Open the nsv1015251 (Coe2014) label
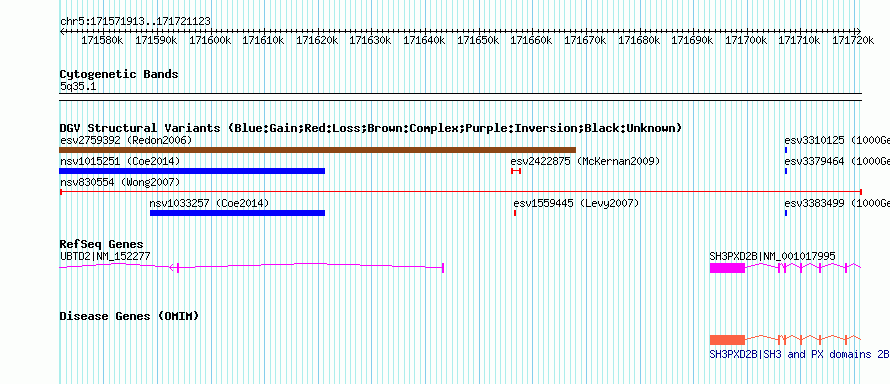The width and height of the screenshot is (890, 384). [120, 162]
